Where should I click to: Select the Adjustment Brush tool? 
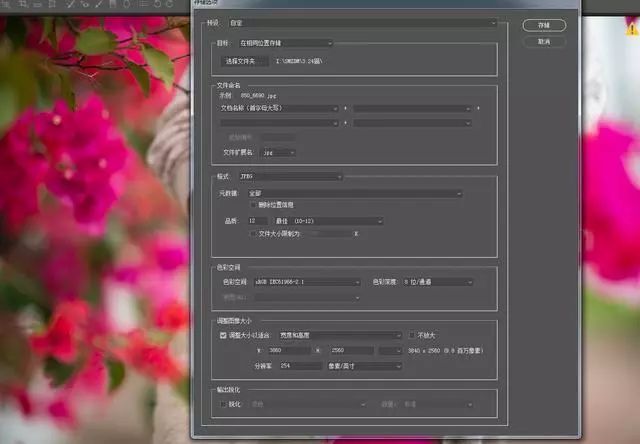(x=100, y=4)
